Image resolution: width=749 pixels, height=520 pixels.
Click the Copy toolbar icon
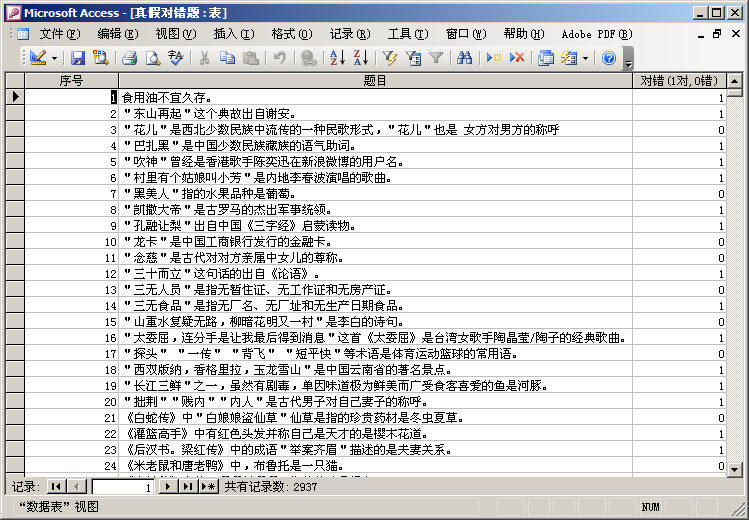(227, 58)
